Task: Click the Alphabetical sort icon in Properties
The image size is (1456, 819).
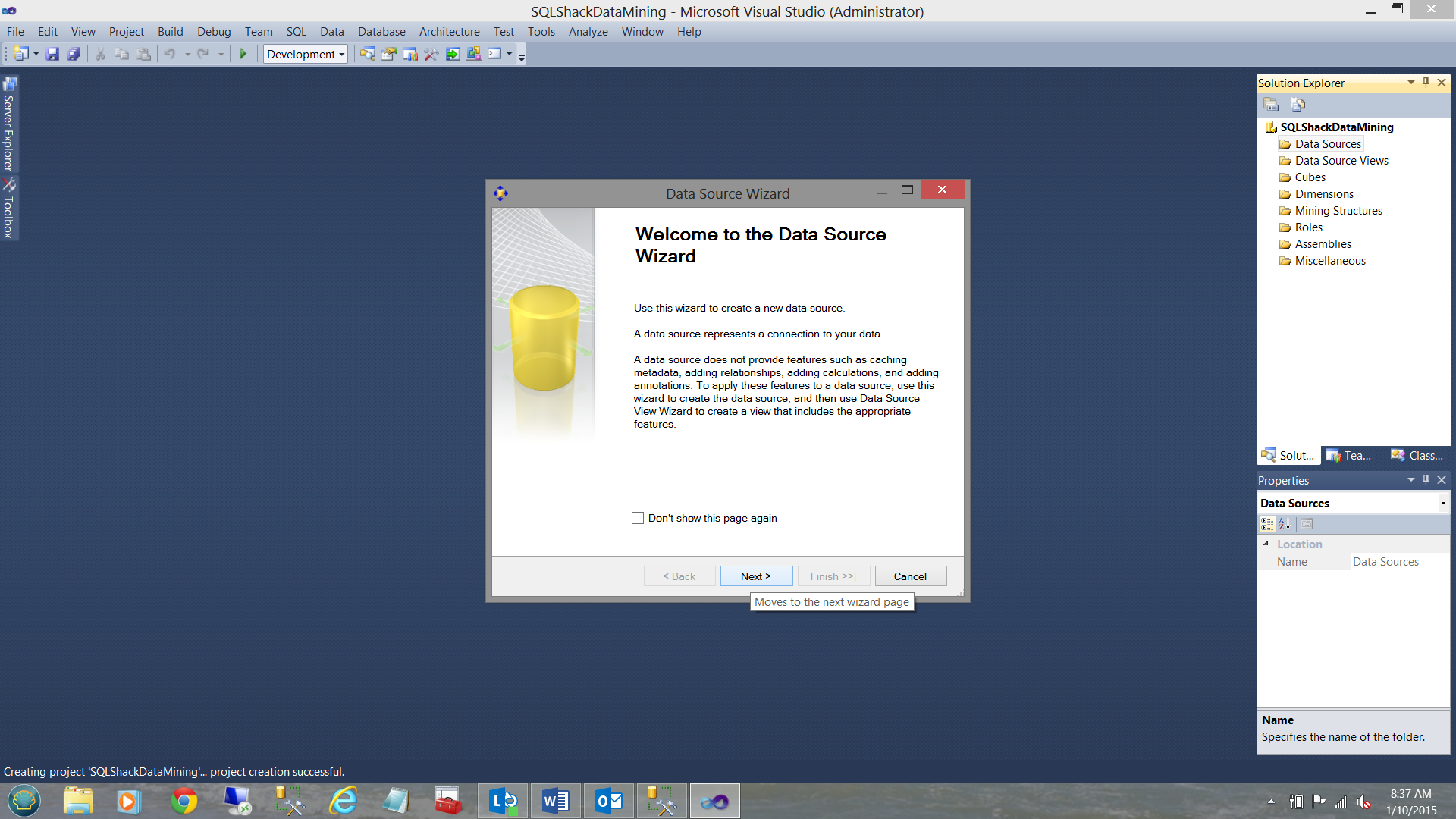Action: (1284, 524)
